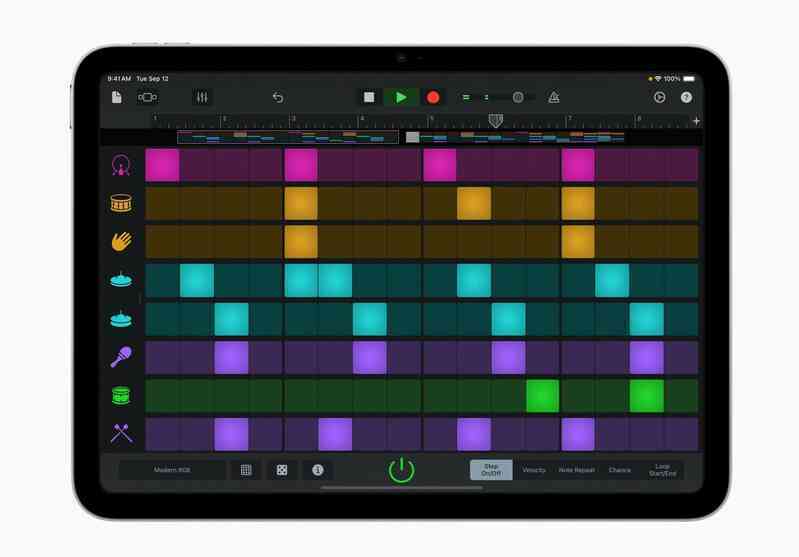Turn off shaker row step 11
Image resolution: width=799 pixels, height=557 pixels.
tap(509, 357)
